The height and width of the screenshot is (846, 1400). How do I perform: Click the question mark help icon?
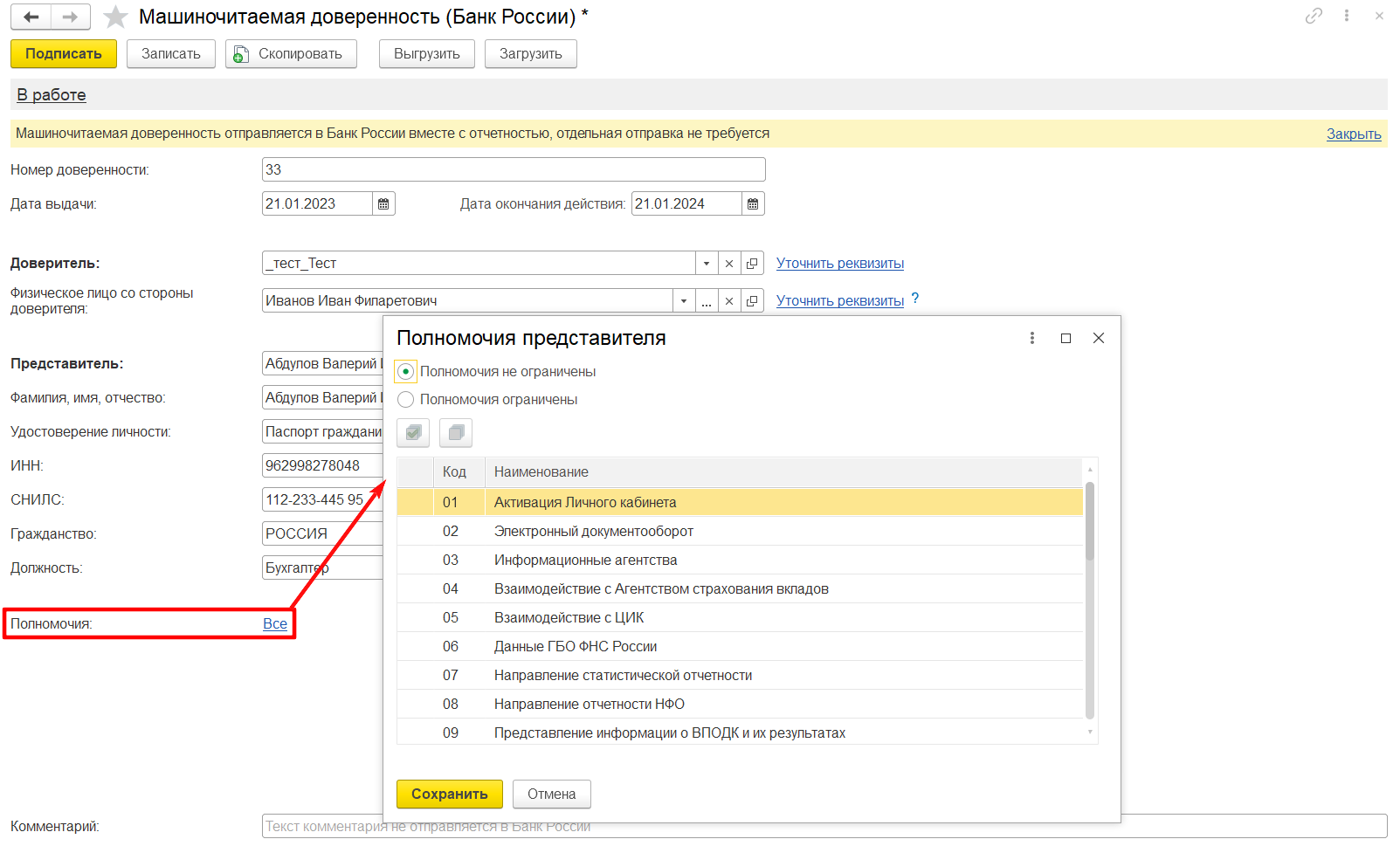[915, 299]
